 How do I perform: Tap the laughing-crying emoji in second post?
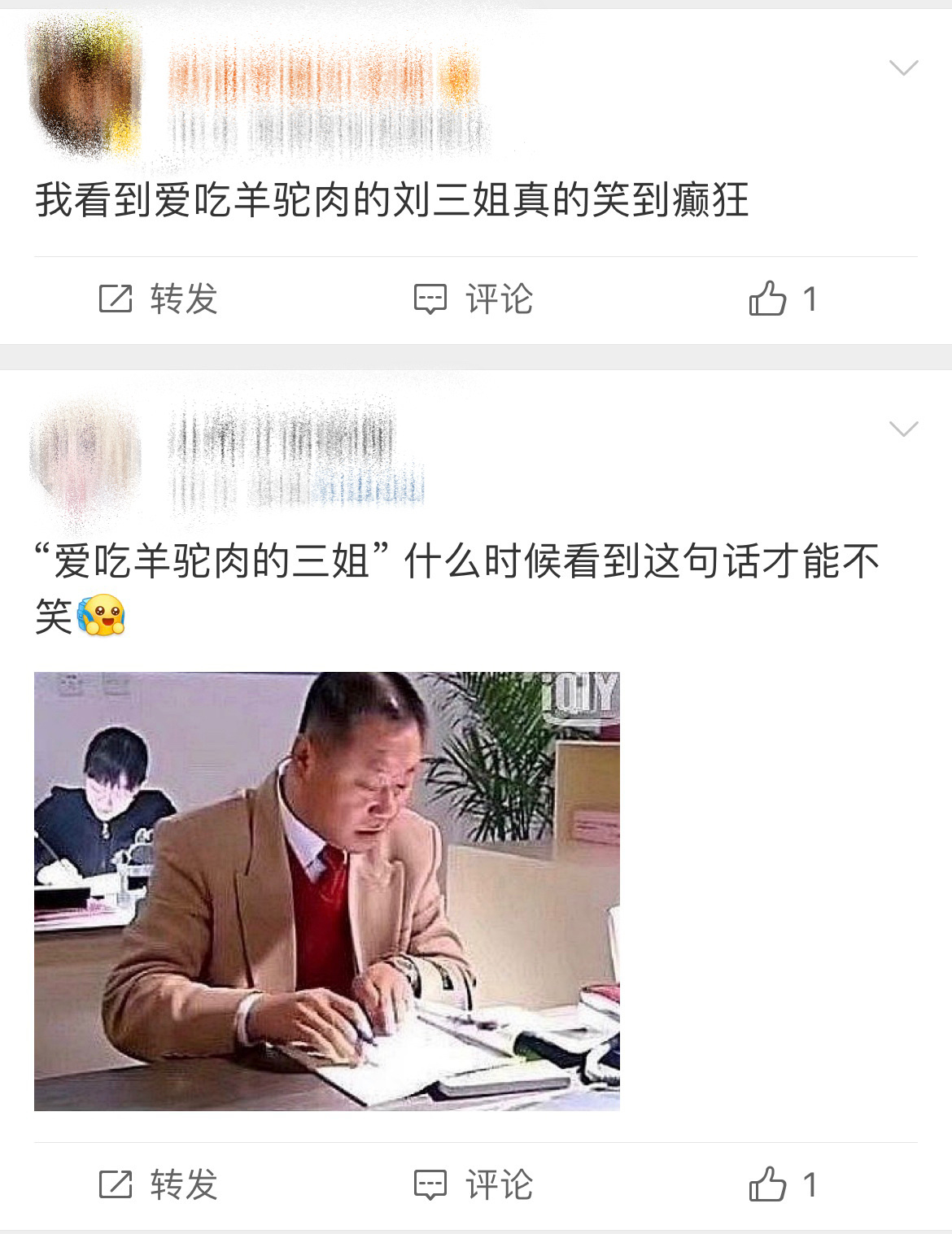(101, 615)
